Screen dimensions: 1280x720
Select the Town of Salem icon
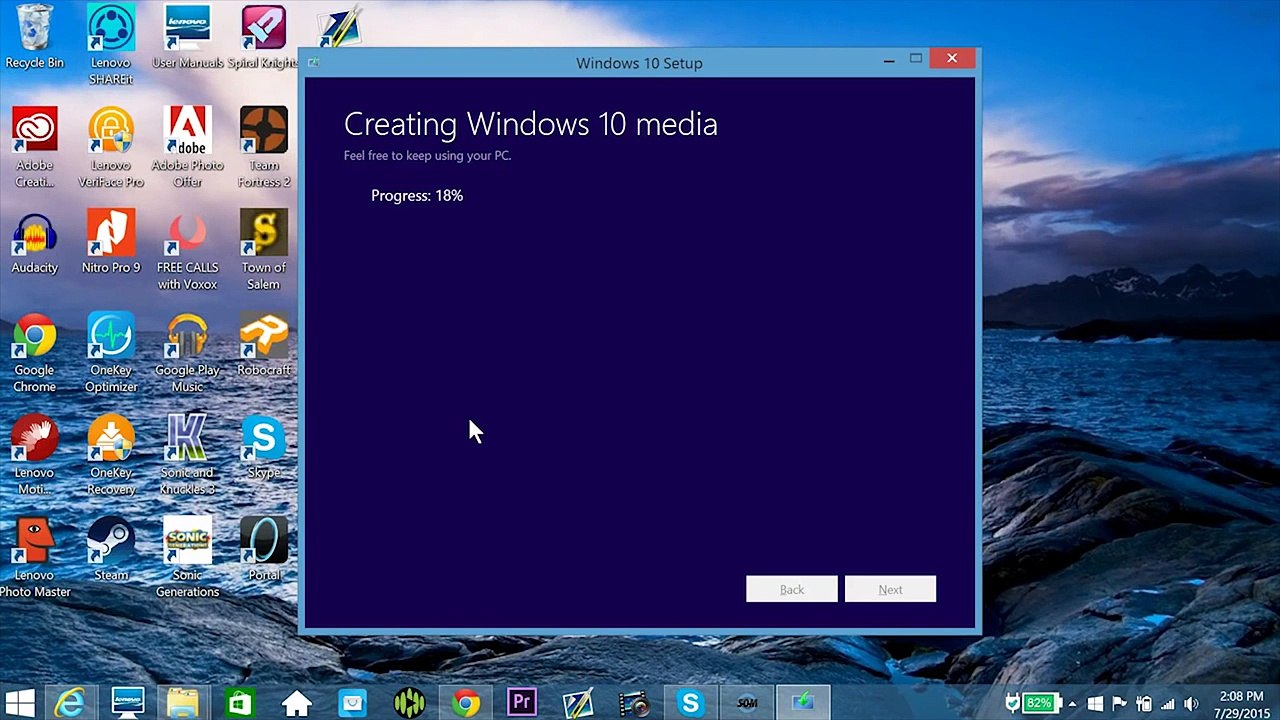pyautogui.click(x=264, y=251)
